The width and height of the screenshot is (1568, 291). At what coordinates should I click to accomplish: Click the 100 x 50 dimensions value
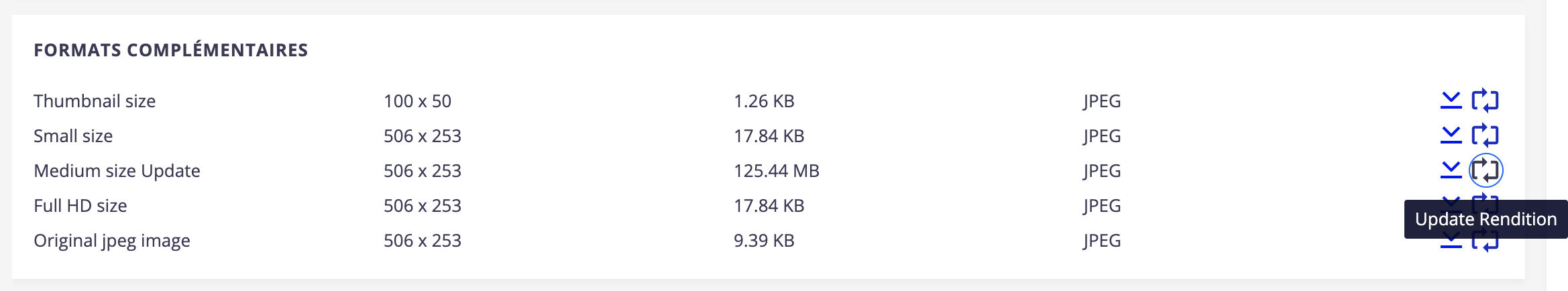pos(417,101)
